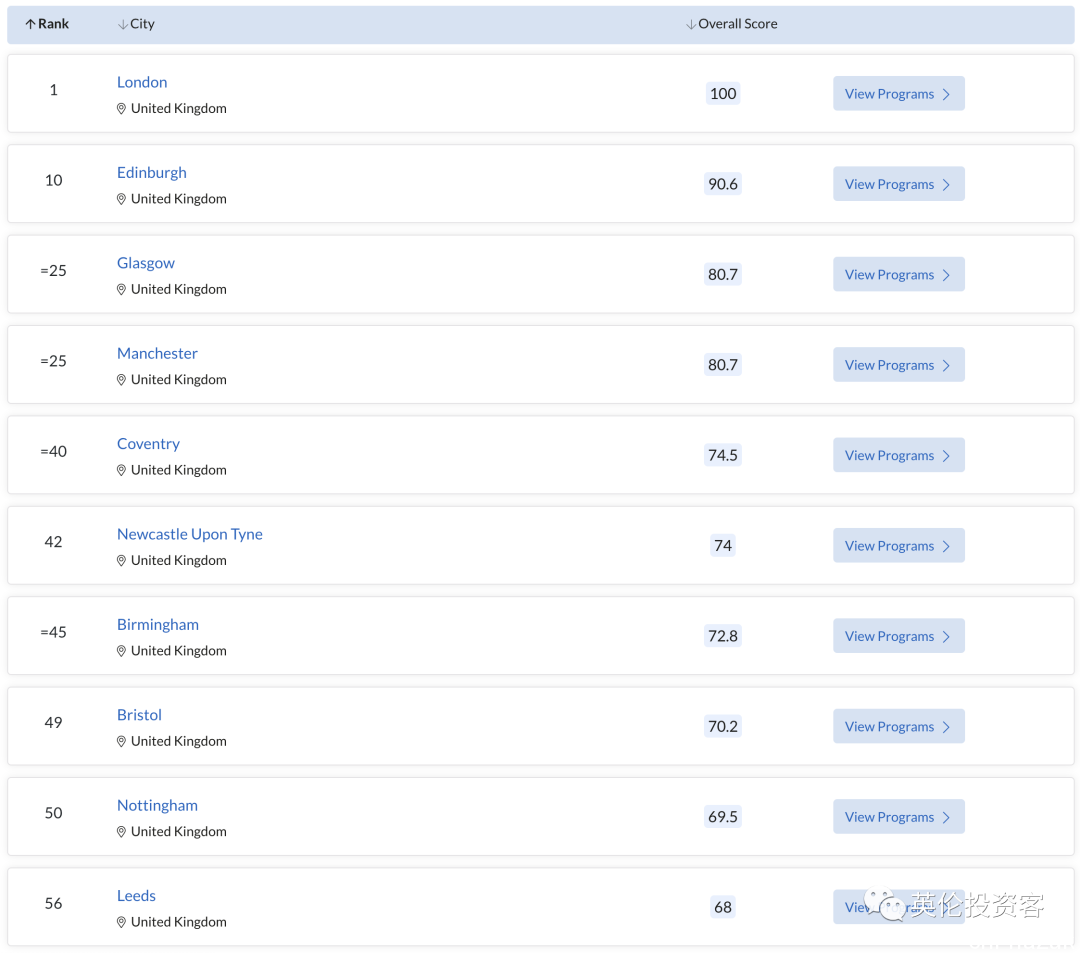1080x953 pixels.
Task: Click the map pin under Leeds
Action: click(121, 922)
